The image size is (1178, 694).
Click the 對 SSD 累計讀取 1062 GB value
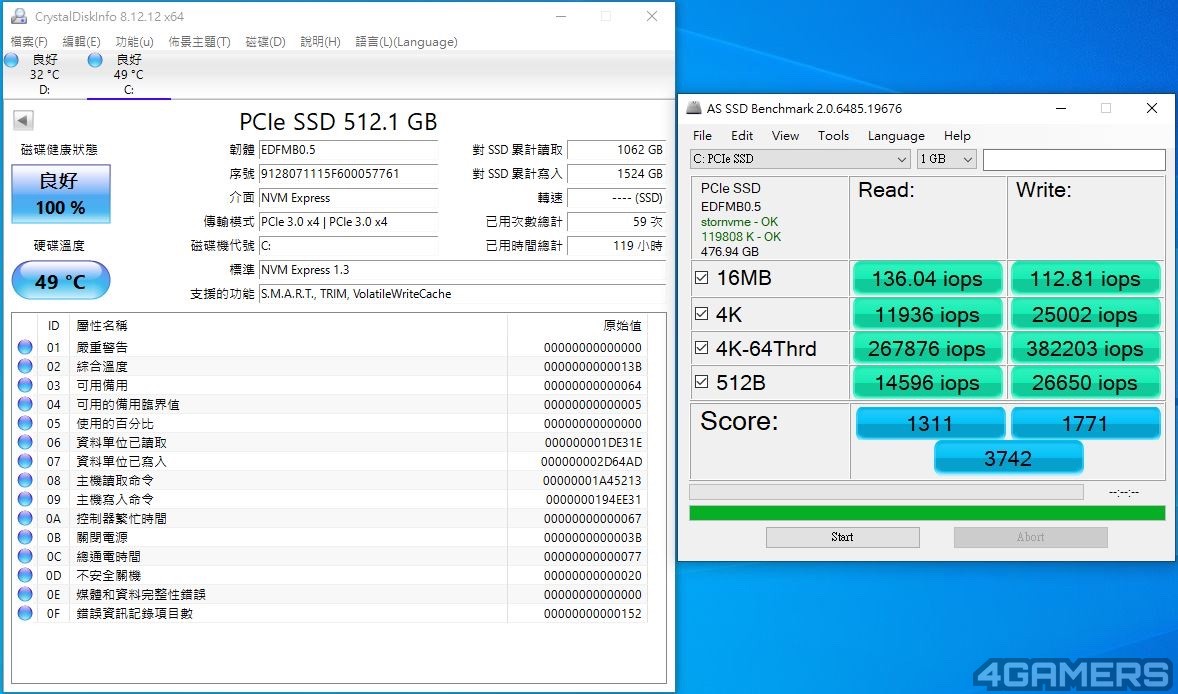click(617, 149)
